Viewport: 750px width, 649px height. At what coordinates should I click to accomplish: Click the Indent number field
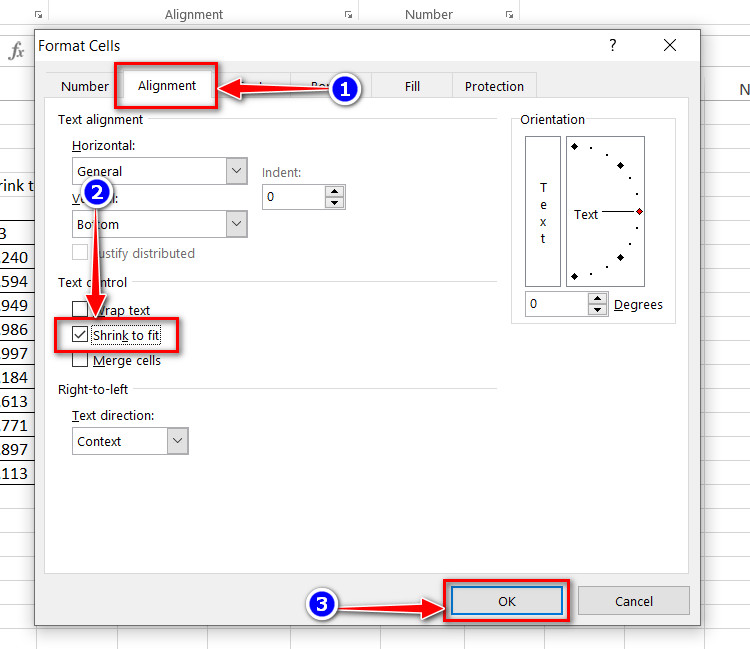294,197
